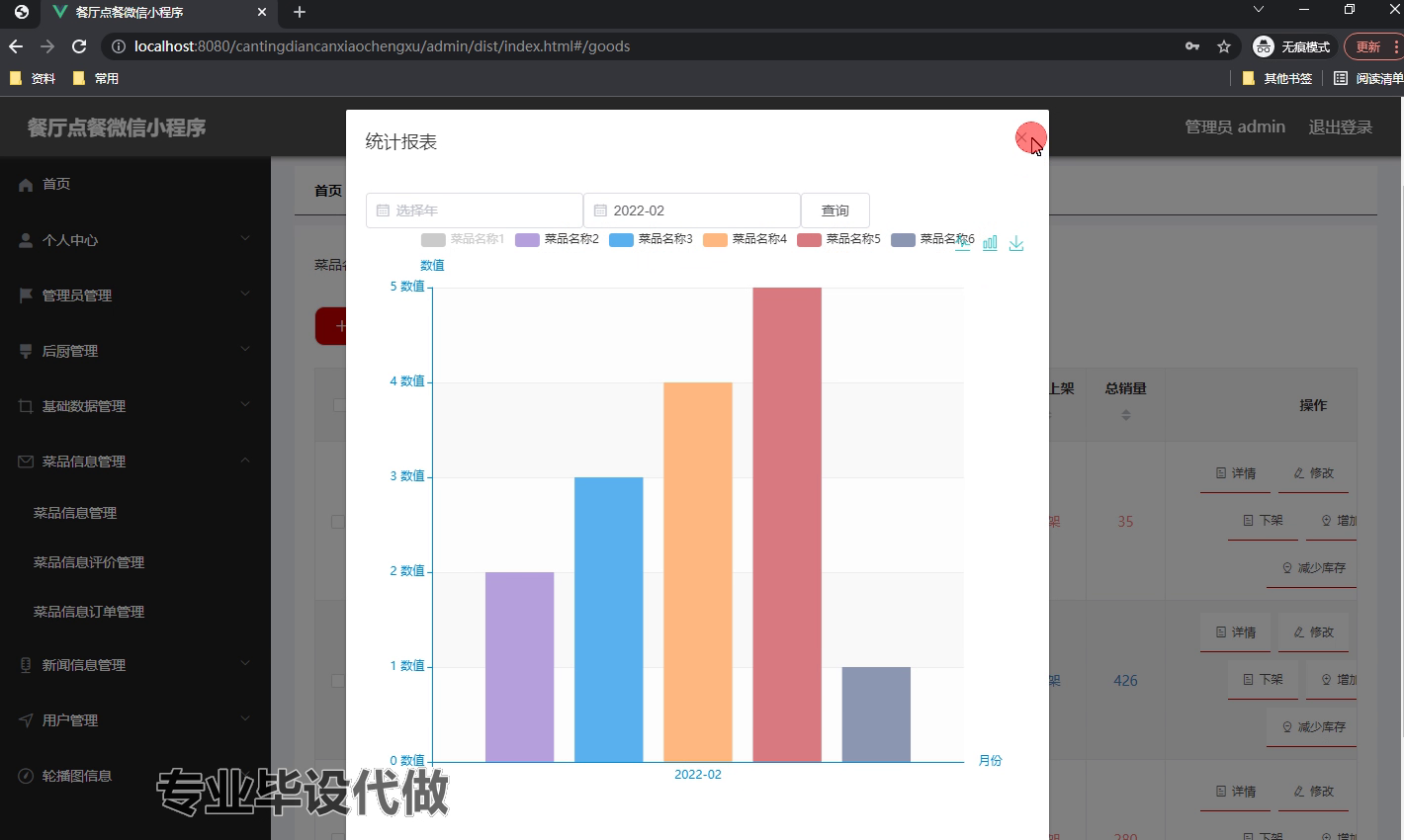The width and height of the screenshot is (1404, 840).
Task: Click the paper-plane icon for 用户管理
Action: (26, 720)
